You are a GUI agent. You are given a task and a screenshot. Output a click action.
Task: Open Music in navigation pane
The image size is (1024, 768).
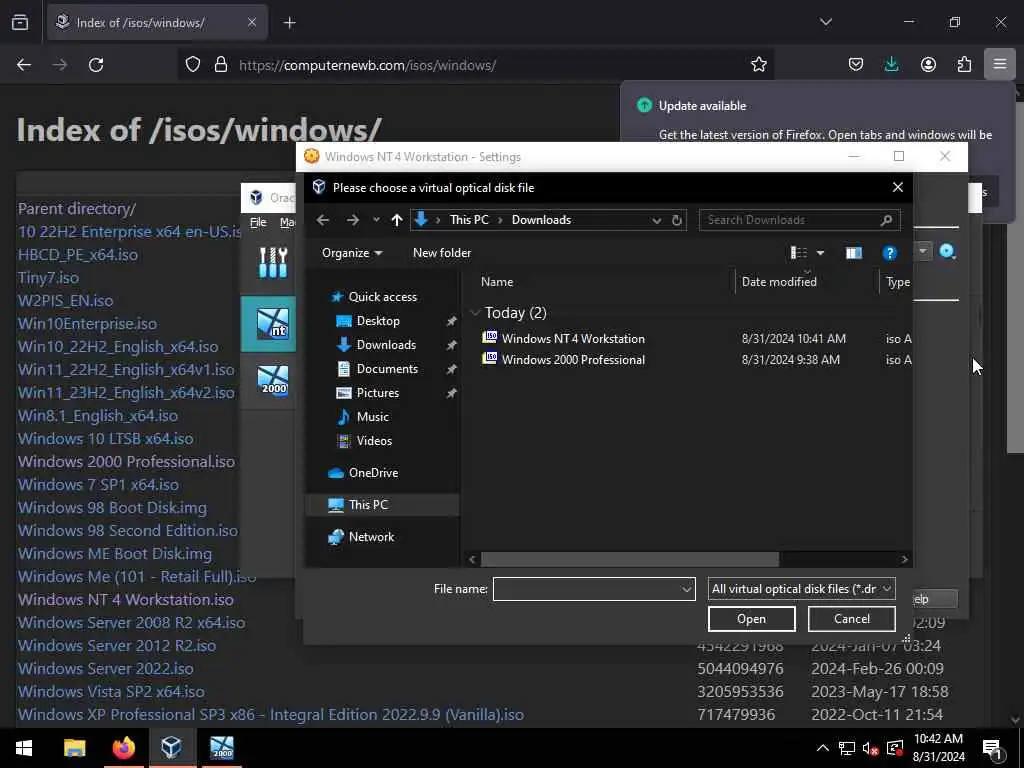pyautogui.click(x=372, y=417)
